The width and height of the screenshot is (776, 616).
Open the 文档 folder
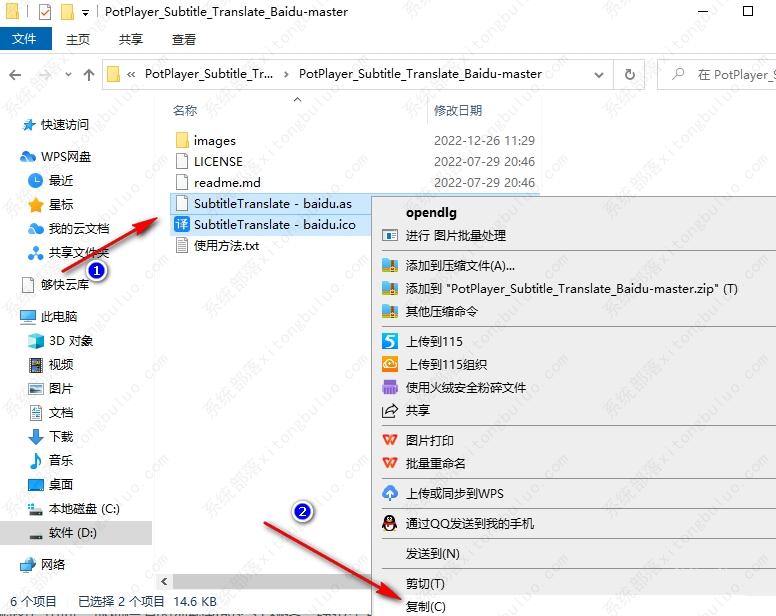coord(61,412)
